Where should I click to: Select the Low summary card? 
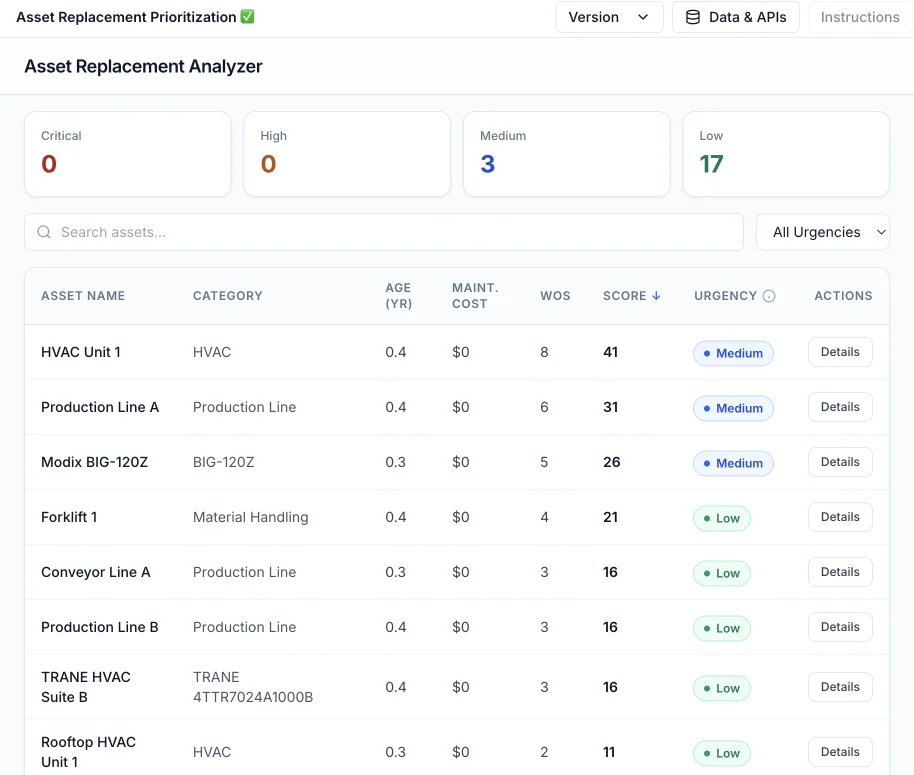coord(786,153)
